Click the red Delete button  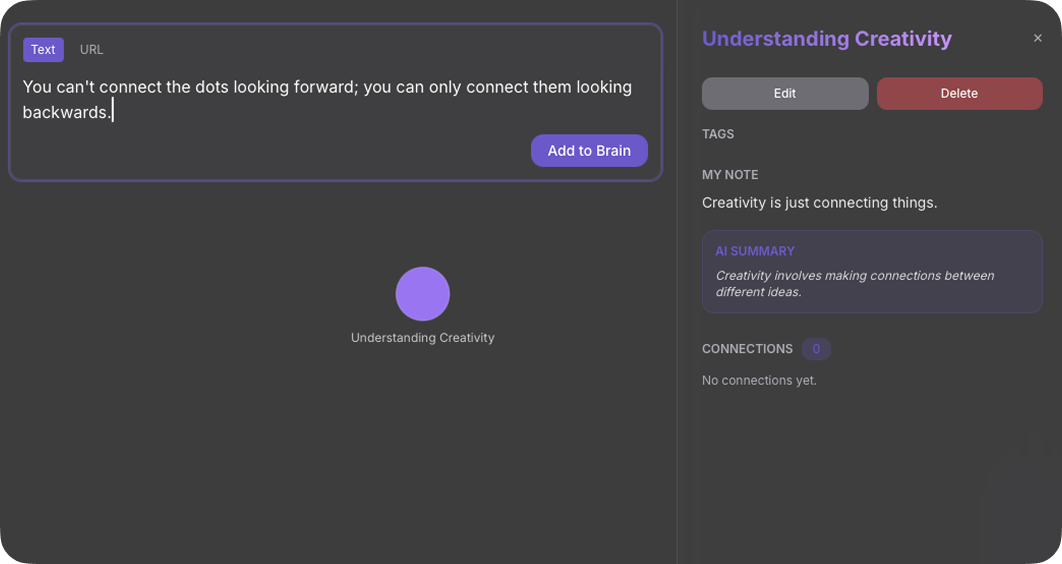(x=959, y=93)
